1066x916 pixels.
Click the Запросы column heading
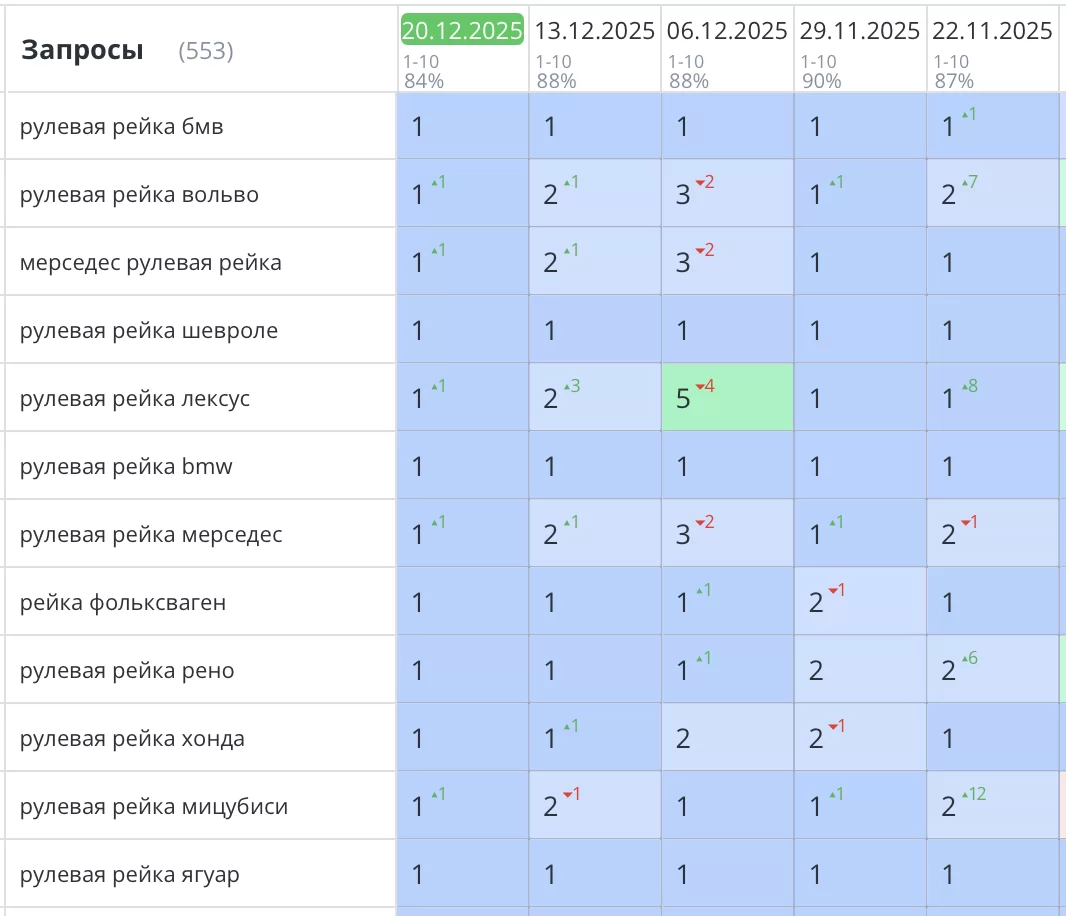click(82, 51)
